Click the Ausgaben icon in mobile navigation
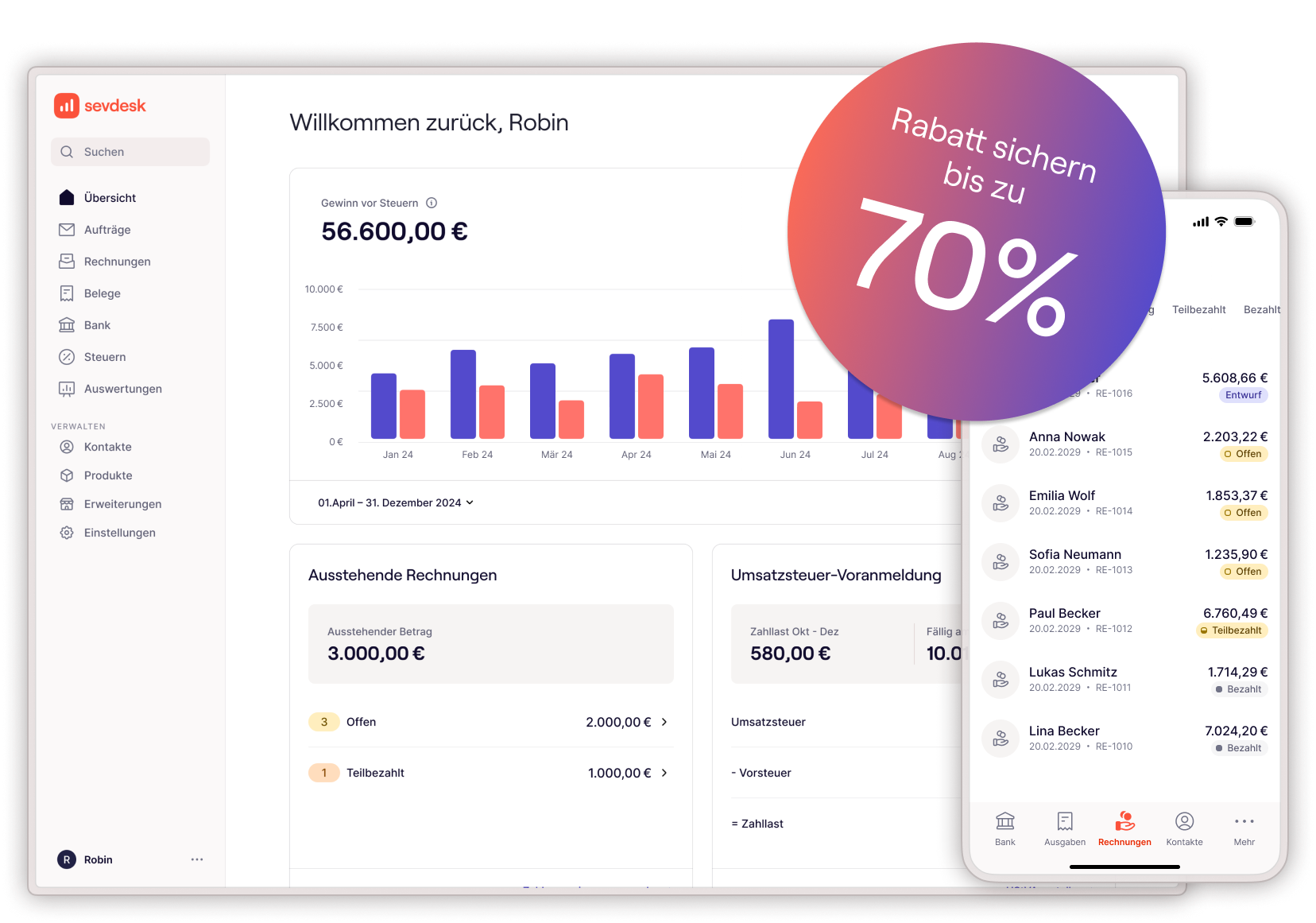 (1064, 828)
